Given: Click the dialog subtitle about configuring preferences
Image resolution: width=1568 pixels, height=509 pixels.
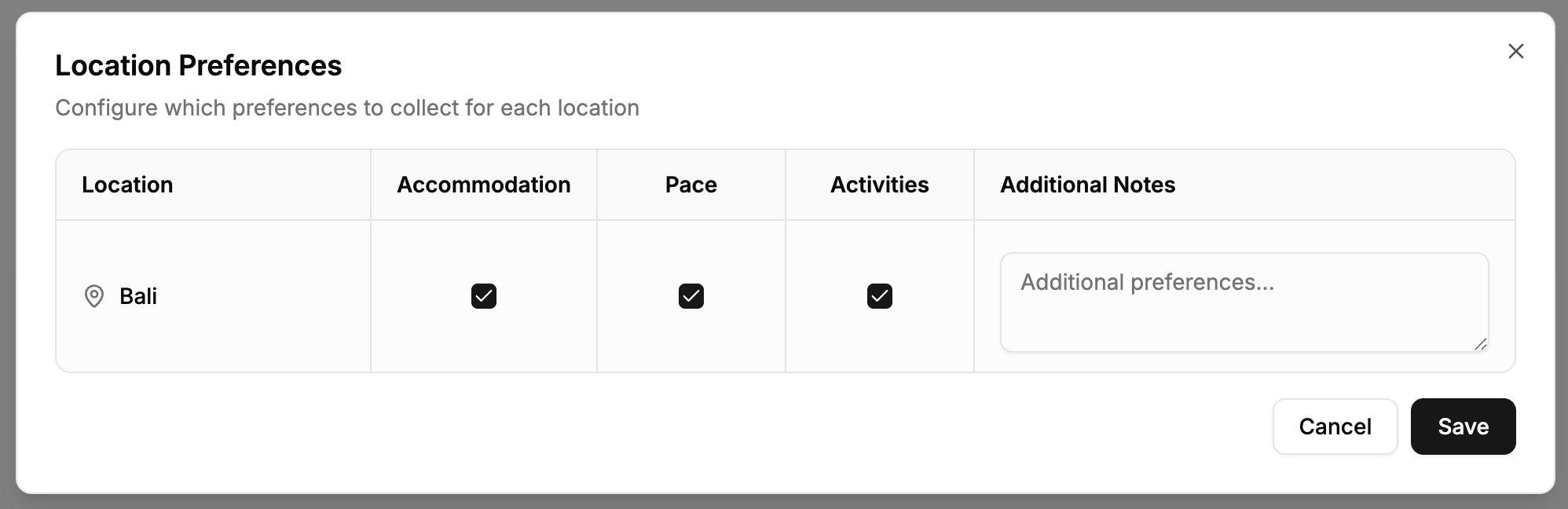Looking at the screenshot, I should coord(346,108).
